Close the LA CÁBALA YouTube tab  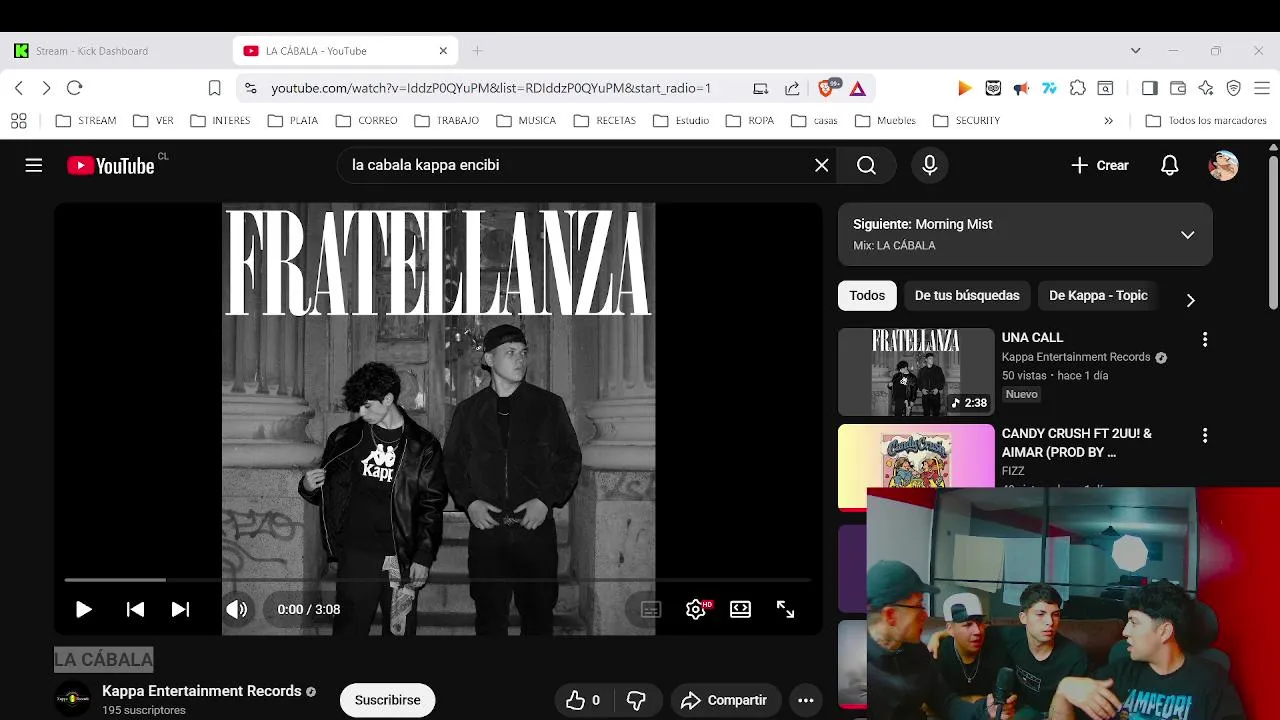(443, 51)
